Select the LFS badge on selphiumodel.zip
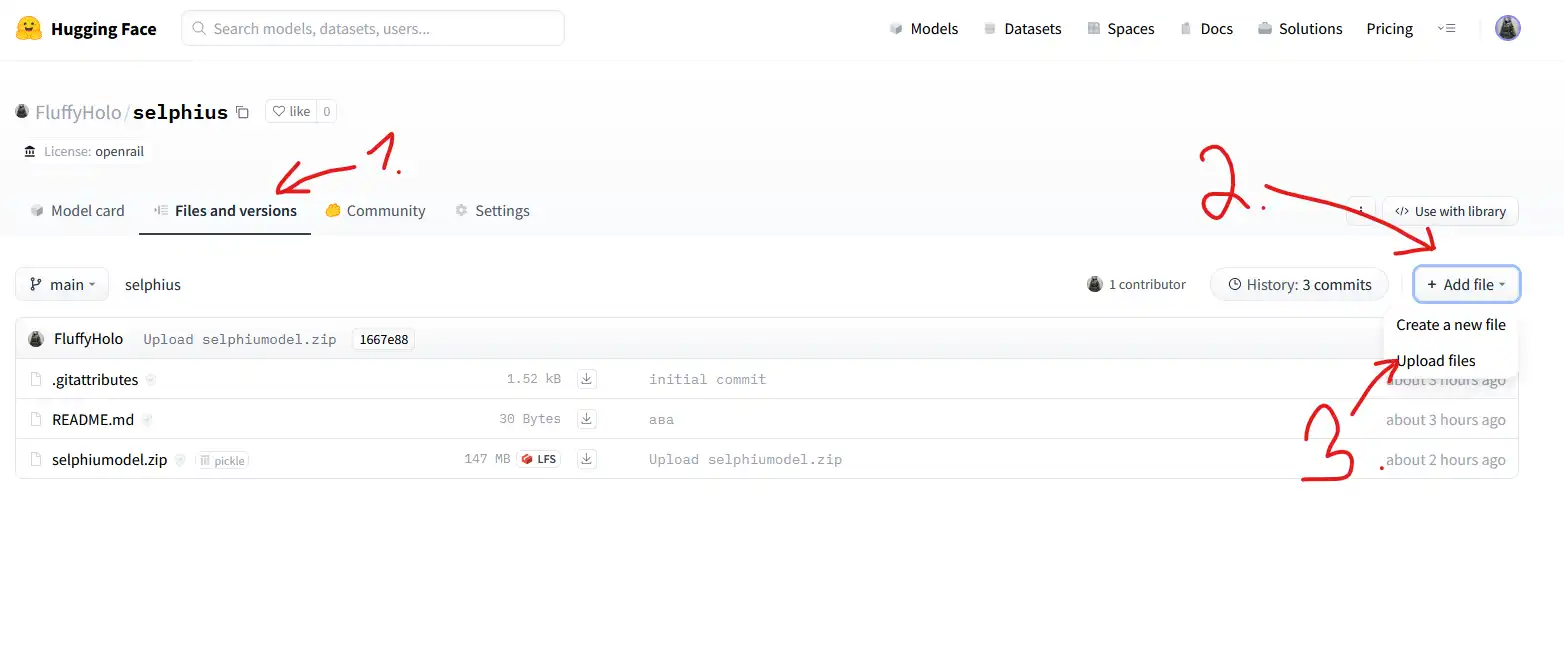Image resolution: width=1564 pixels, height=660 pixels. coord(539,459)
